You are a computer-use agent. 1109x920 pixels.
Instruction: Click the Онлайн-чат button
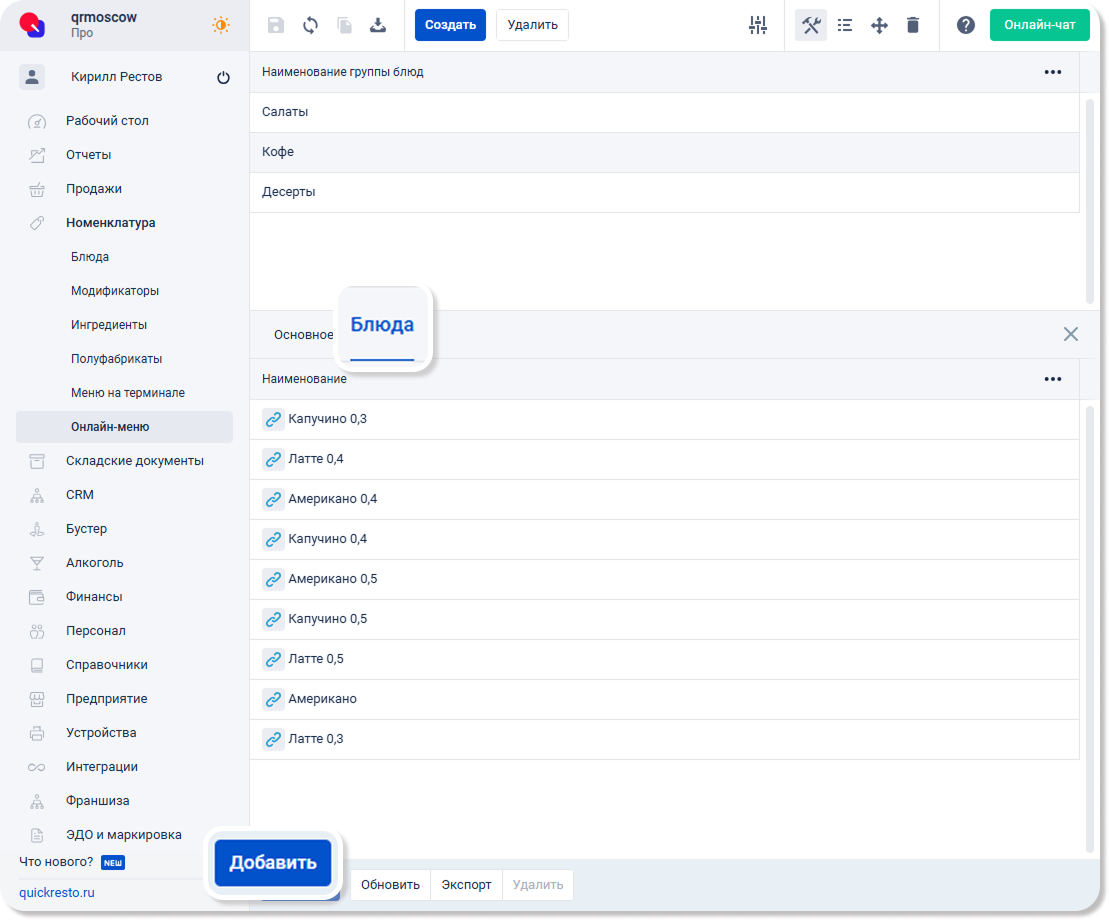(x=1039, y=25)
